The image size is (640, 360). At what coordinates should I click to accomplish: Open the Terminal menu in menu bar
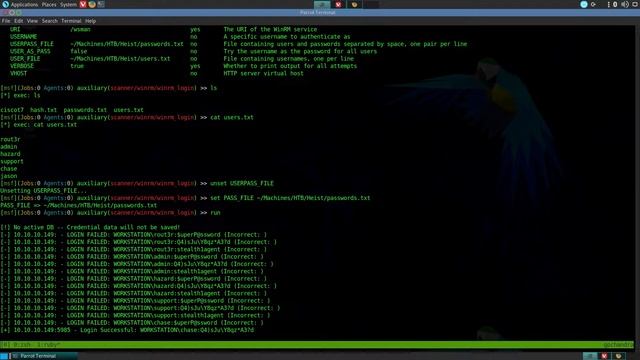(71, 21)
